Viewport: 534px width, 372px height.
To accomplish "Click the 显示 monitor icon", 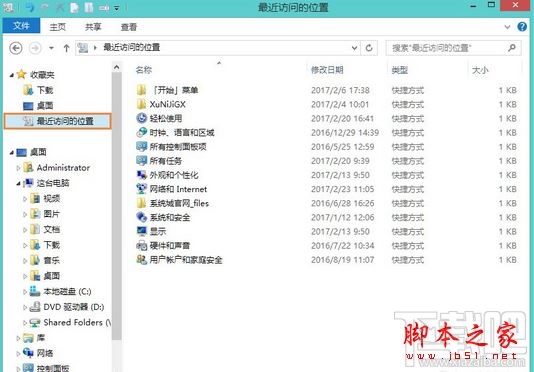I will (x=141, y=231).
